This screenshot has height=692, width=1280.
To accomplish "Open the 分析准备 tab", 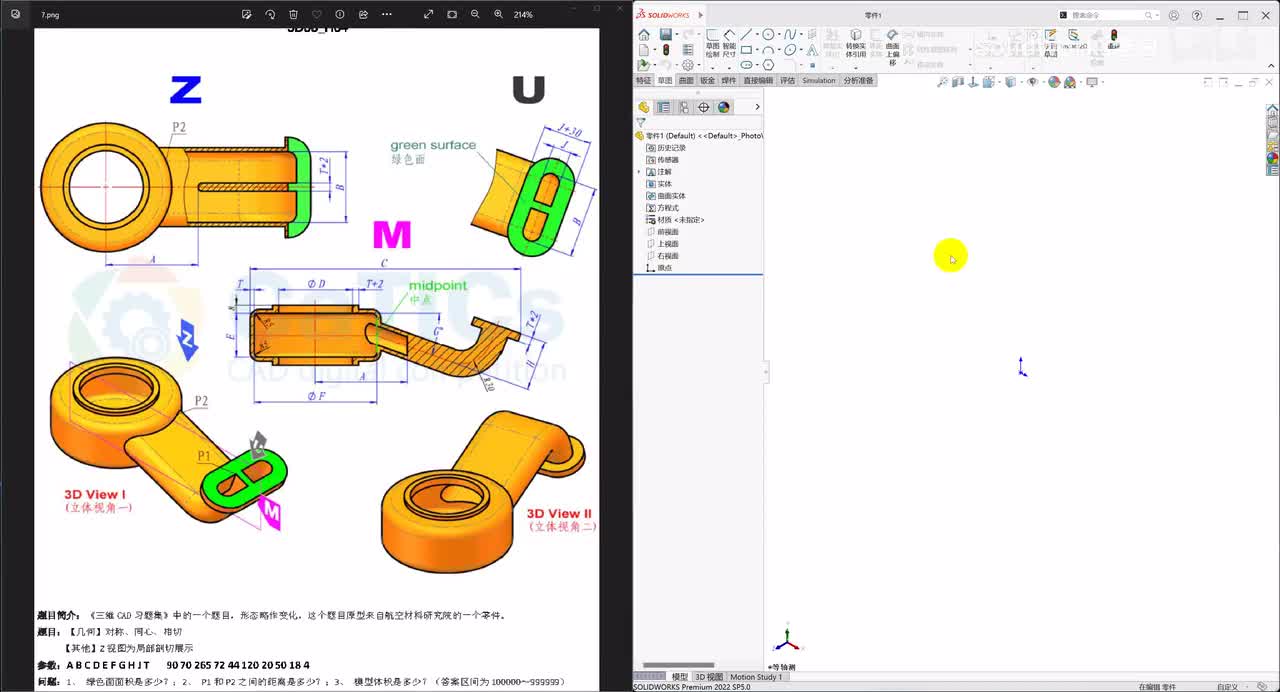I will 858,81.
